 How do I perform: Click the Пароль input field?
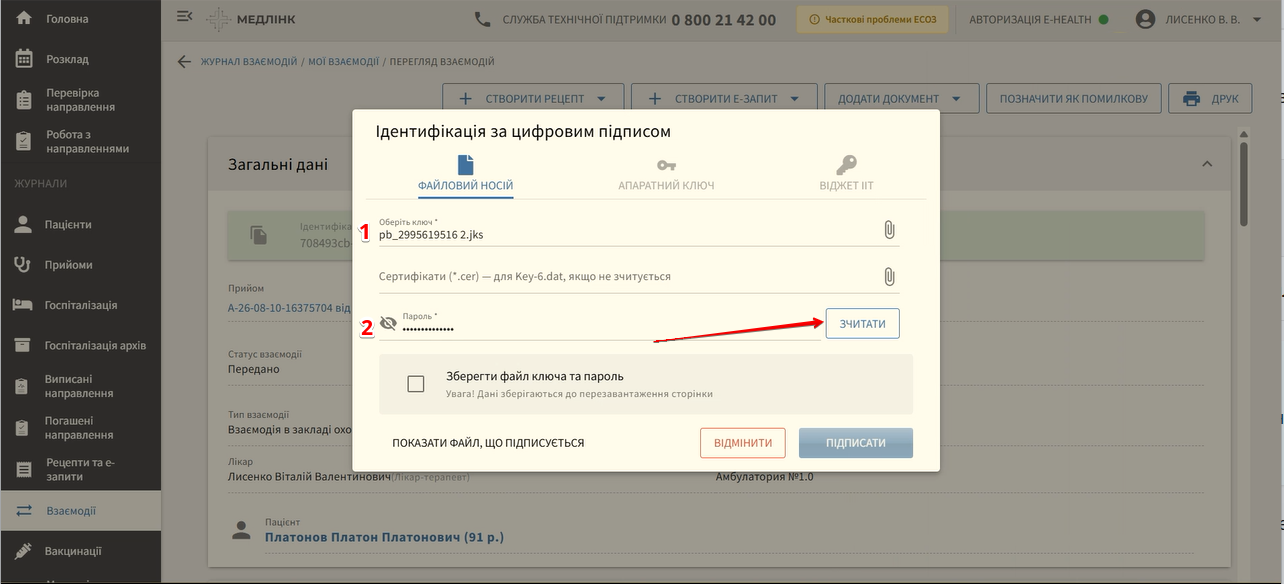610,326
